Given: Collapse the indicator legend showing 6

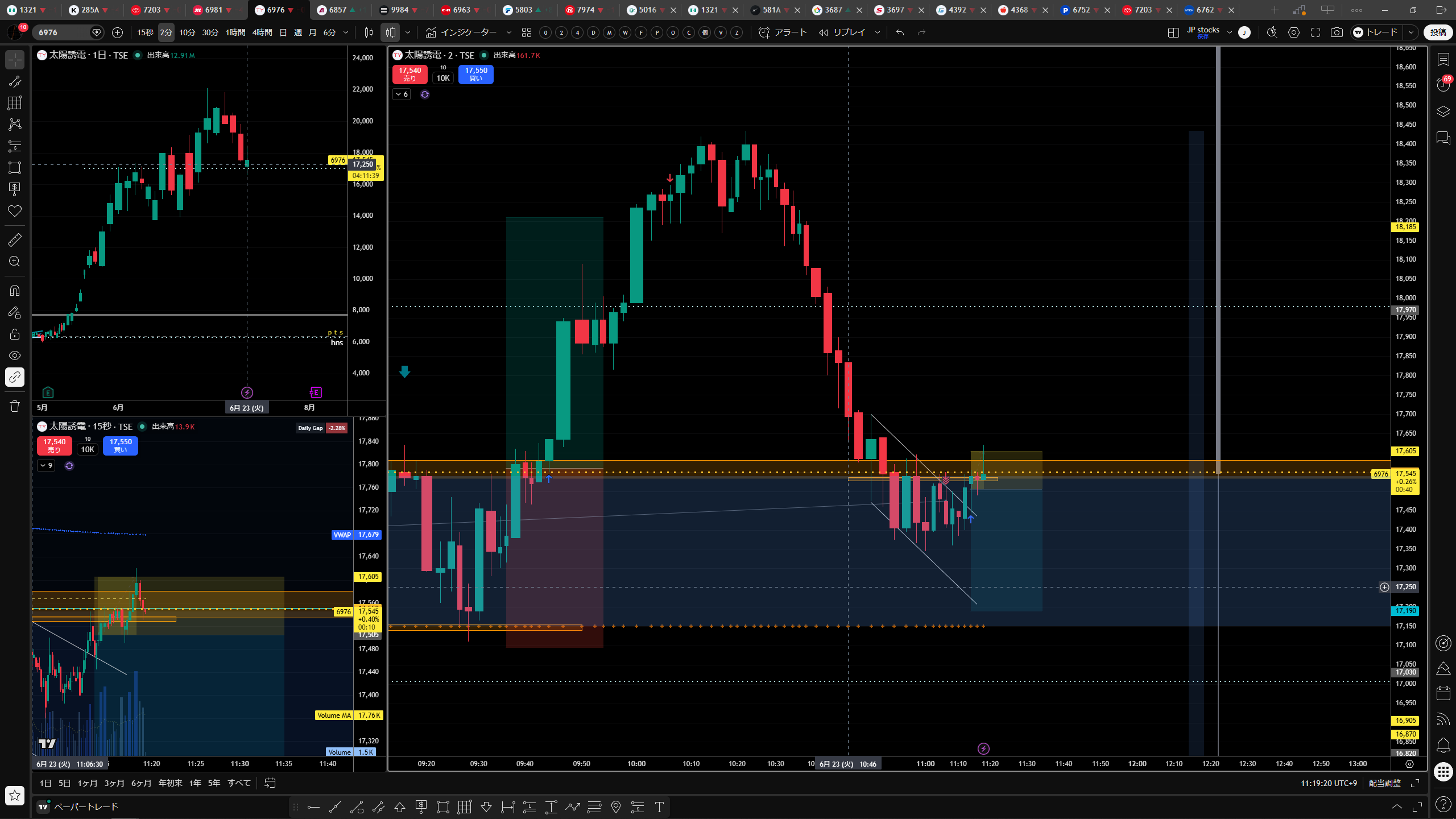Looking at the screenshot, I should tap(402, 94).
